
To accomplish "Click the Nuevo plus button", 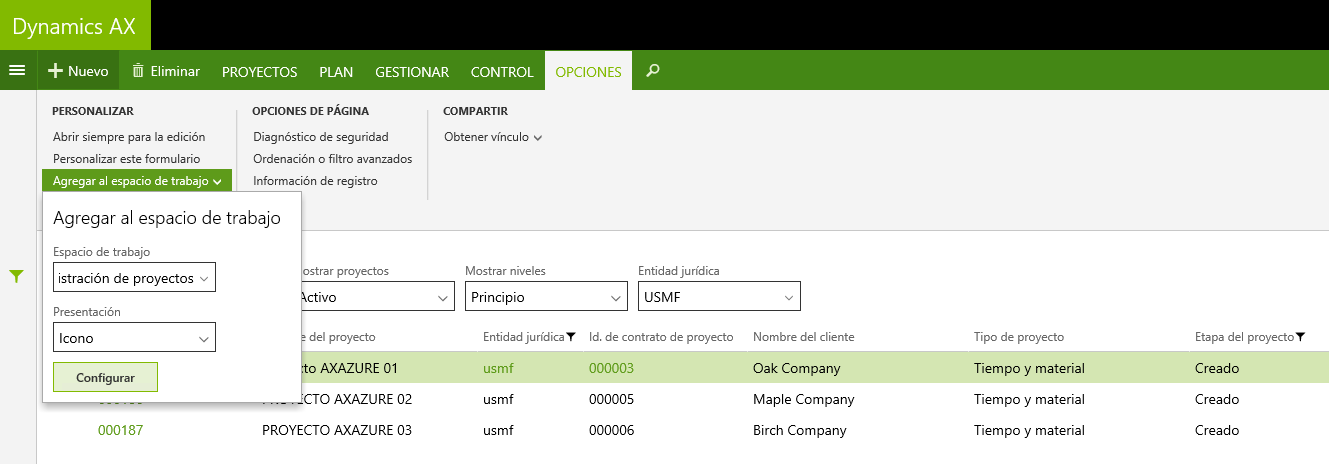I will [78, 71].
